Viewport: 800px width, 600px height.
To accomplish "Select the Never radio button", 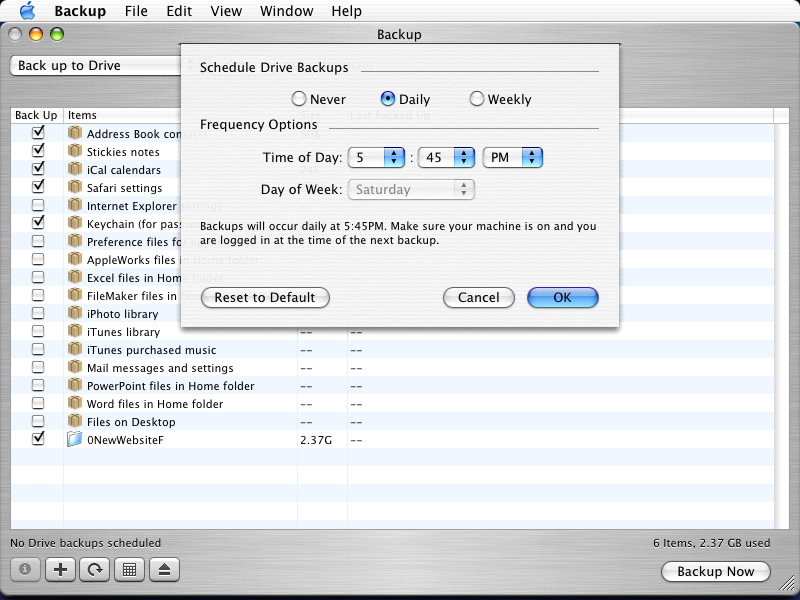I will click(298, 99).
